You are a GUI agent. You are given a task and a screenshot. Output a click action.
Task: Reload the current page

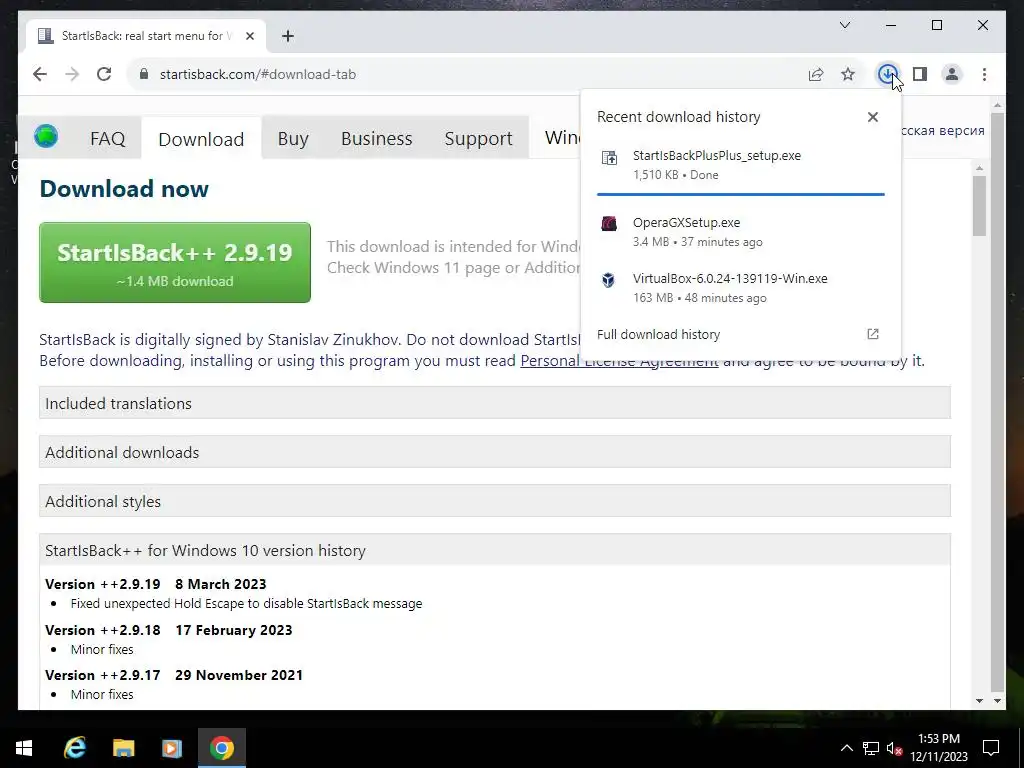[x=104, y=74]
